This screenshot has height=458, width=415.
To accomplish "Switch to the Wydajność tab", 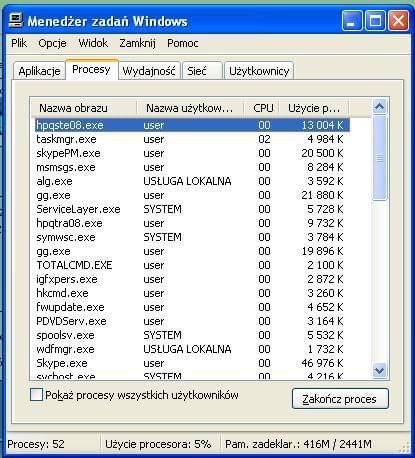I will coord(149,71).
